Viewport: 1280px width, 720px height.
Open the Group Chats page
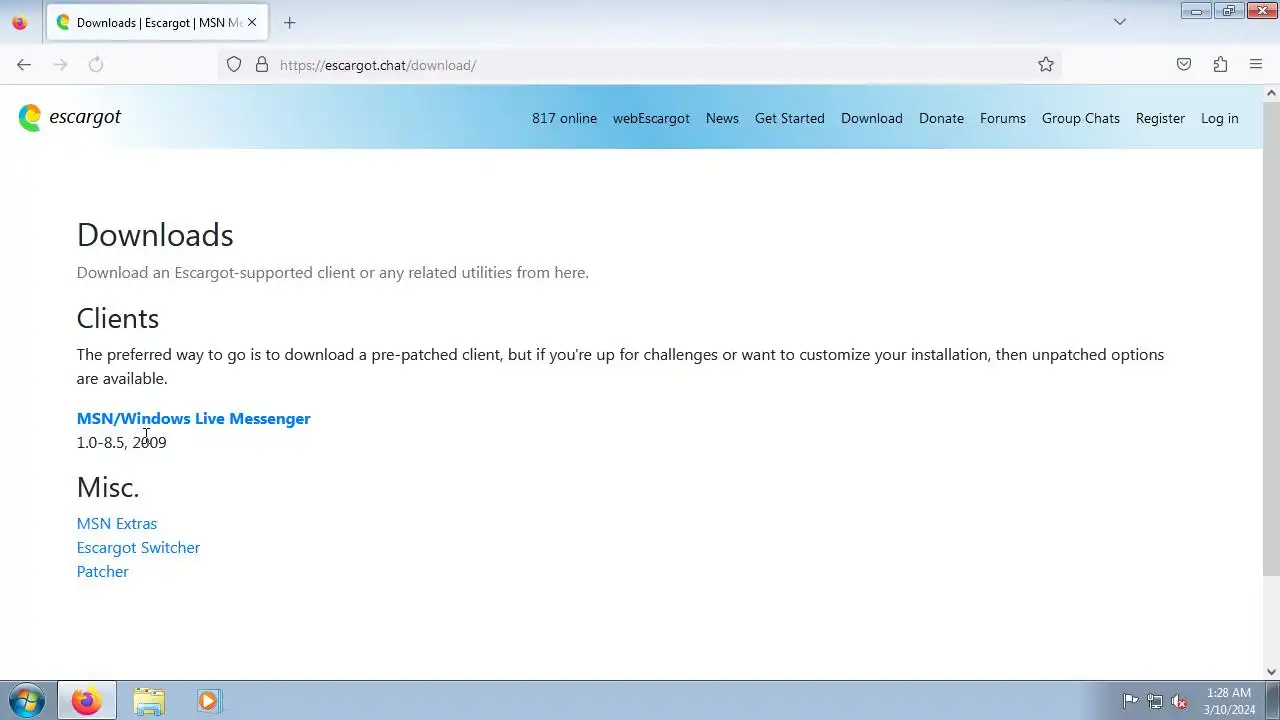coord(1081,118)
